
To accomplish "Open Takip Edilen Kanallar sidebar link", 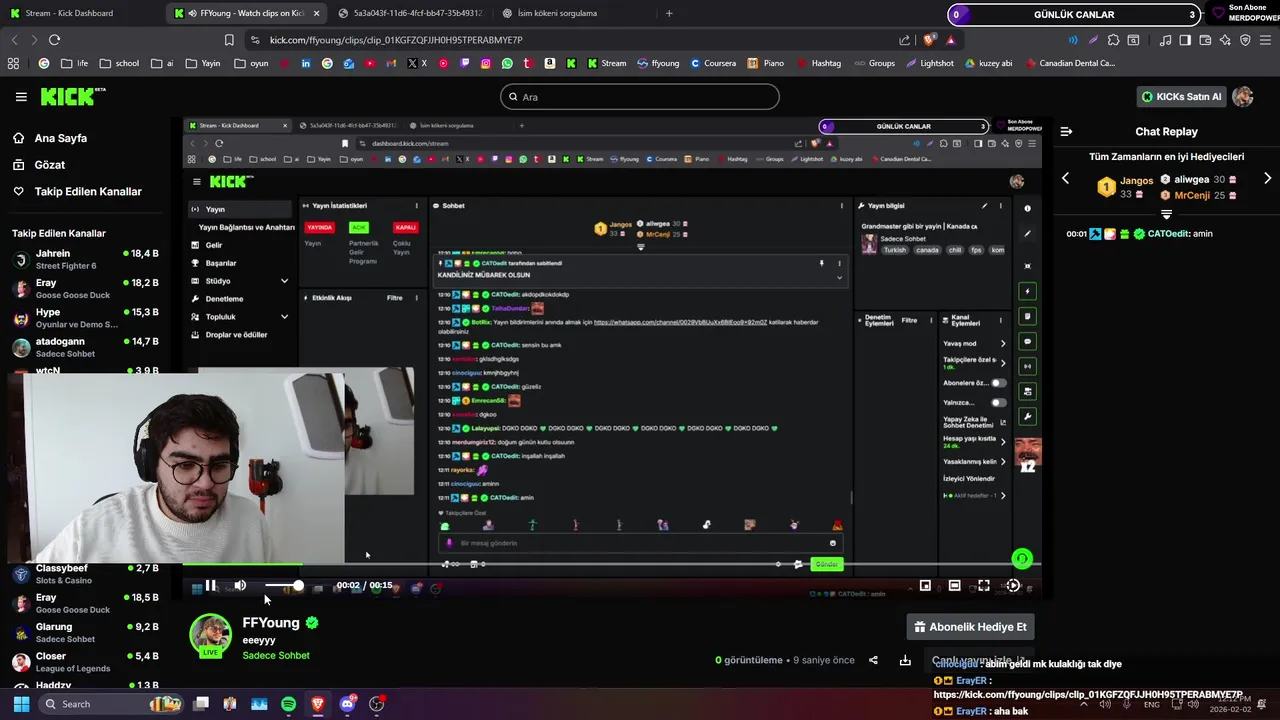I will 78,191.
